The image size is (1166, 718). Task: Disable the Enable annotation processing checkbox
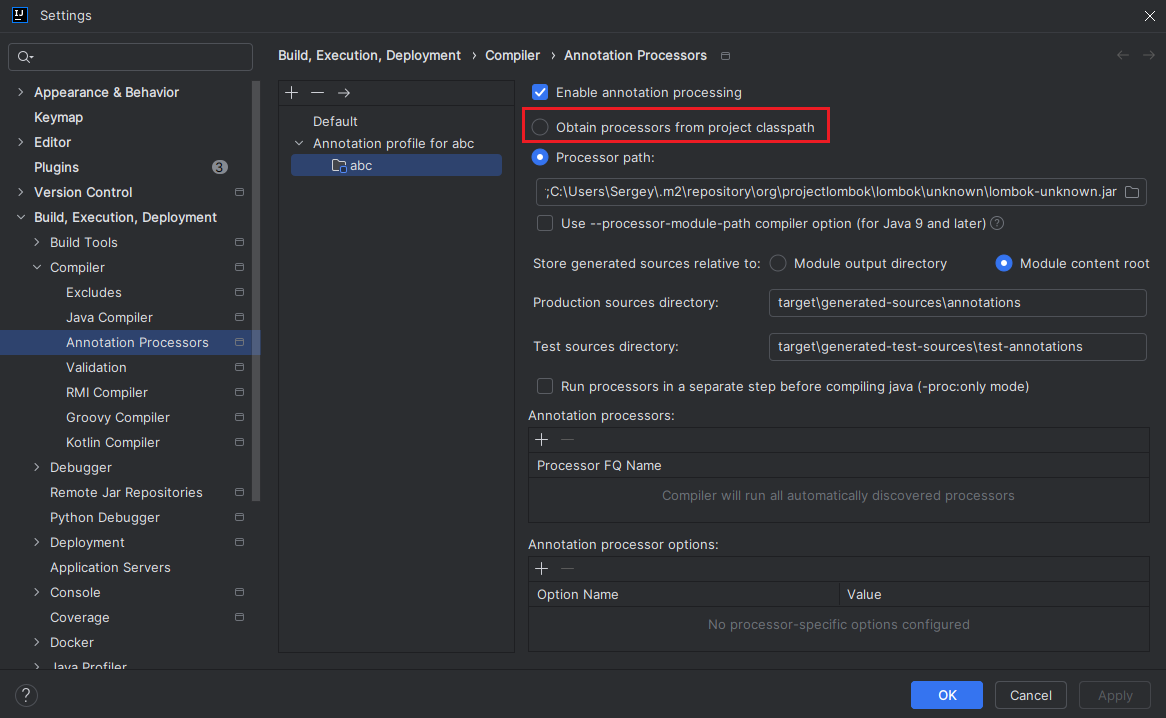[x=541, y=92]
